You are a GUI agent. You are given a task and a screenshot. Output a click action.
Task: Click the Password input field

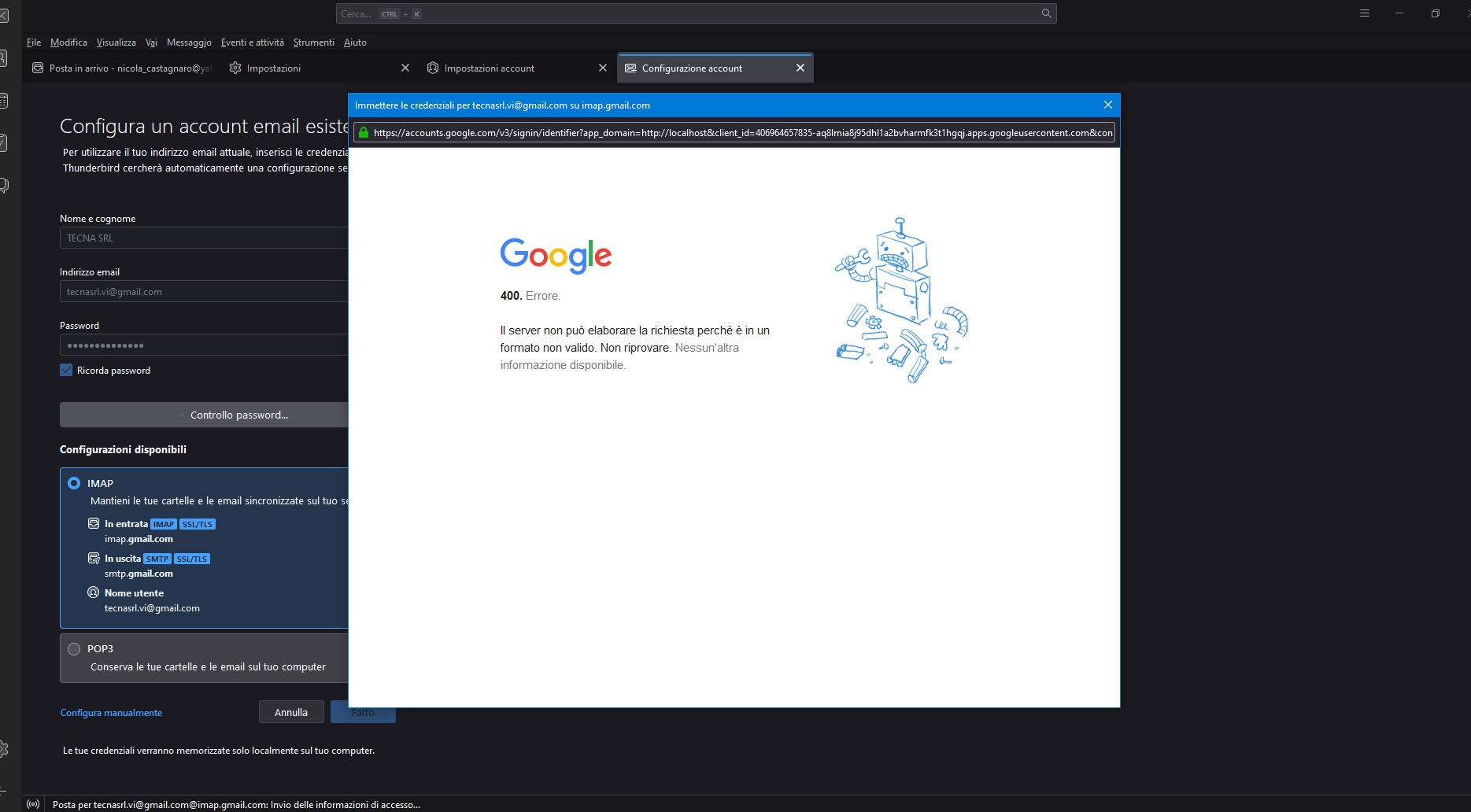point(204,345)
